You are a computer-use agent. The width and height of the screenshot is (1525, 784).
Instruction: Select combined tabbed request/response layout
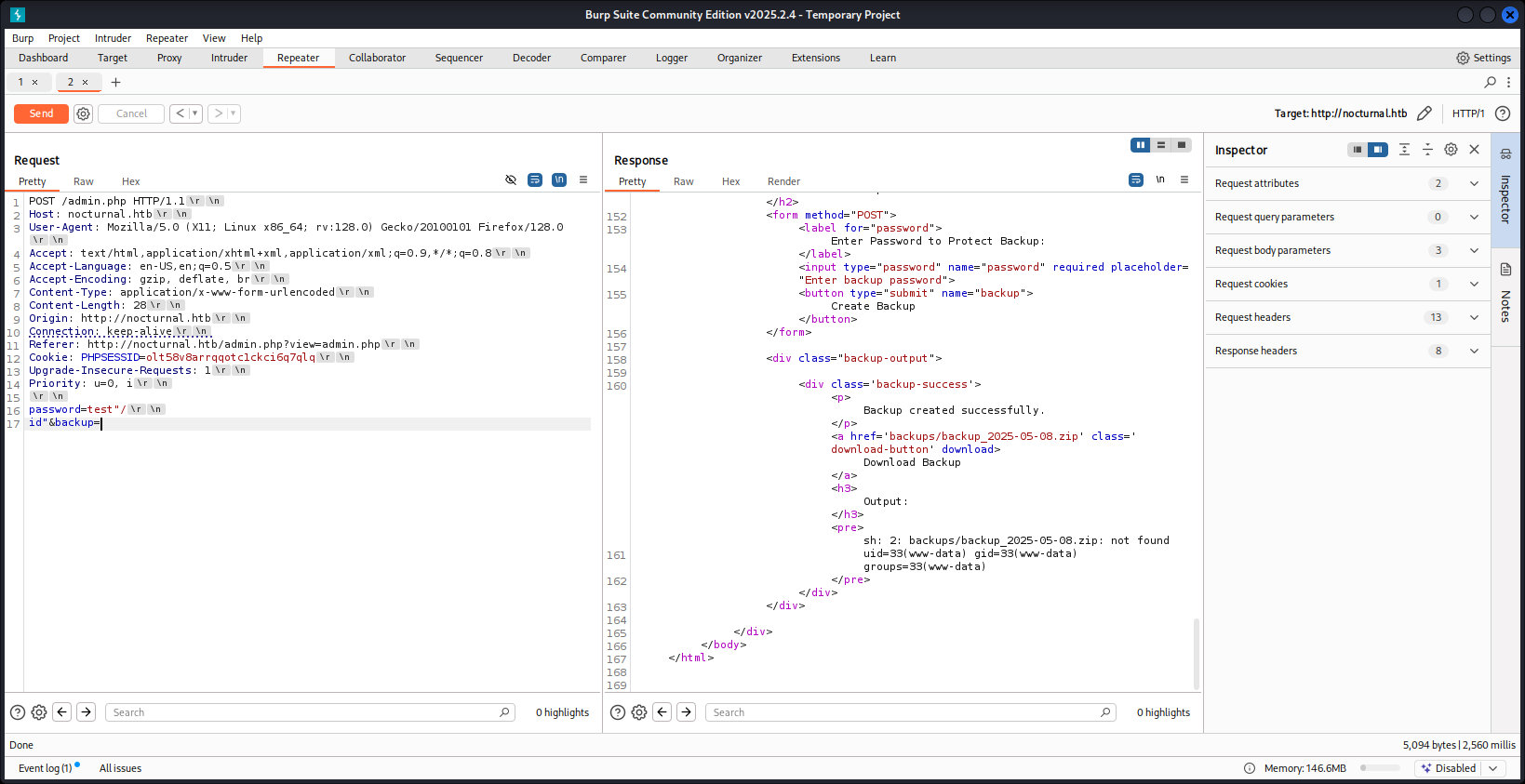pos(1182,145)
